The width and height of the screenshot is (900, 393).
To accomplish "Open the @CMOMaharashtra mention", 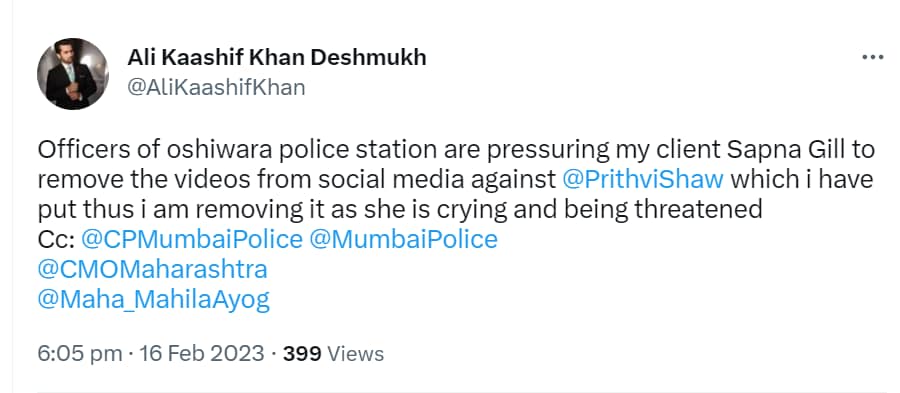I will point(153,270).
